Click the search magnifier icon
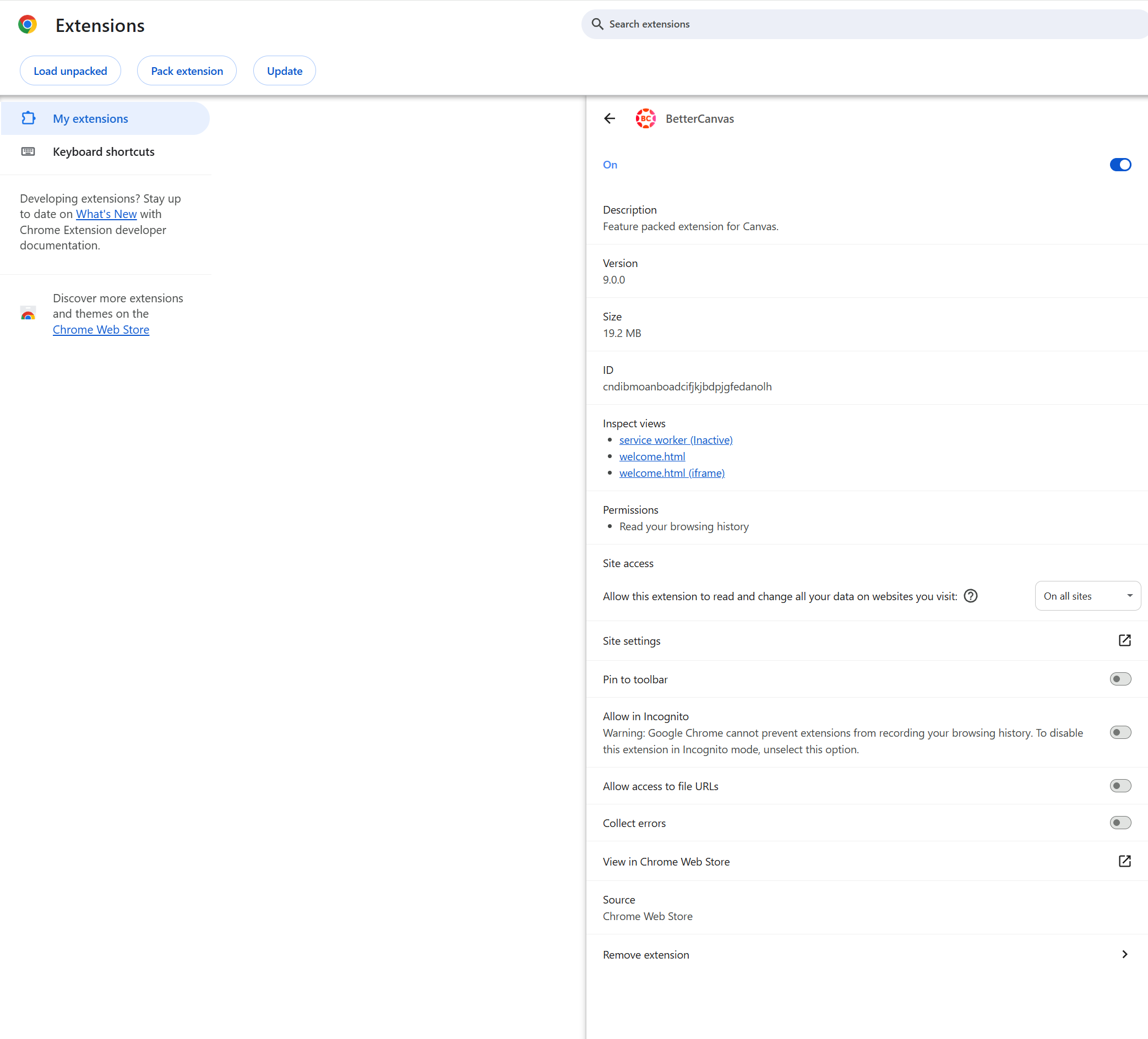 click(597, 24)
